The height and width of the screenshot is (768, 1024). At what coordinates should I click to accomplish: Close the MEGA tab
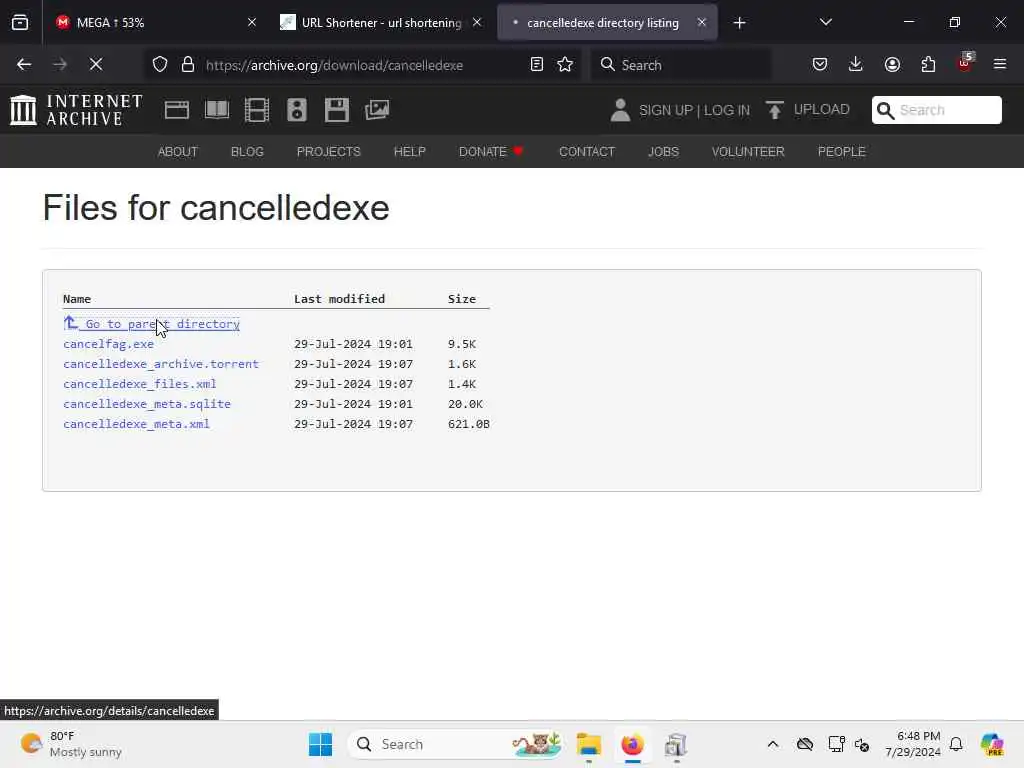point(251,22)
